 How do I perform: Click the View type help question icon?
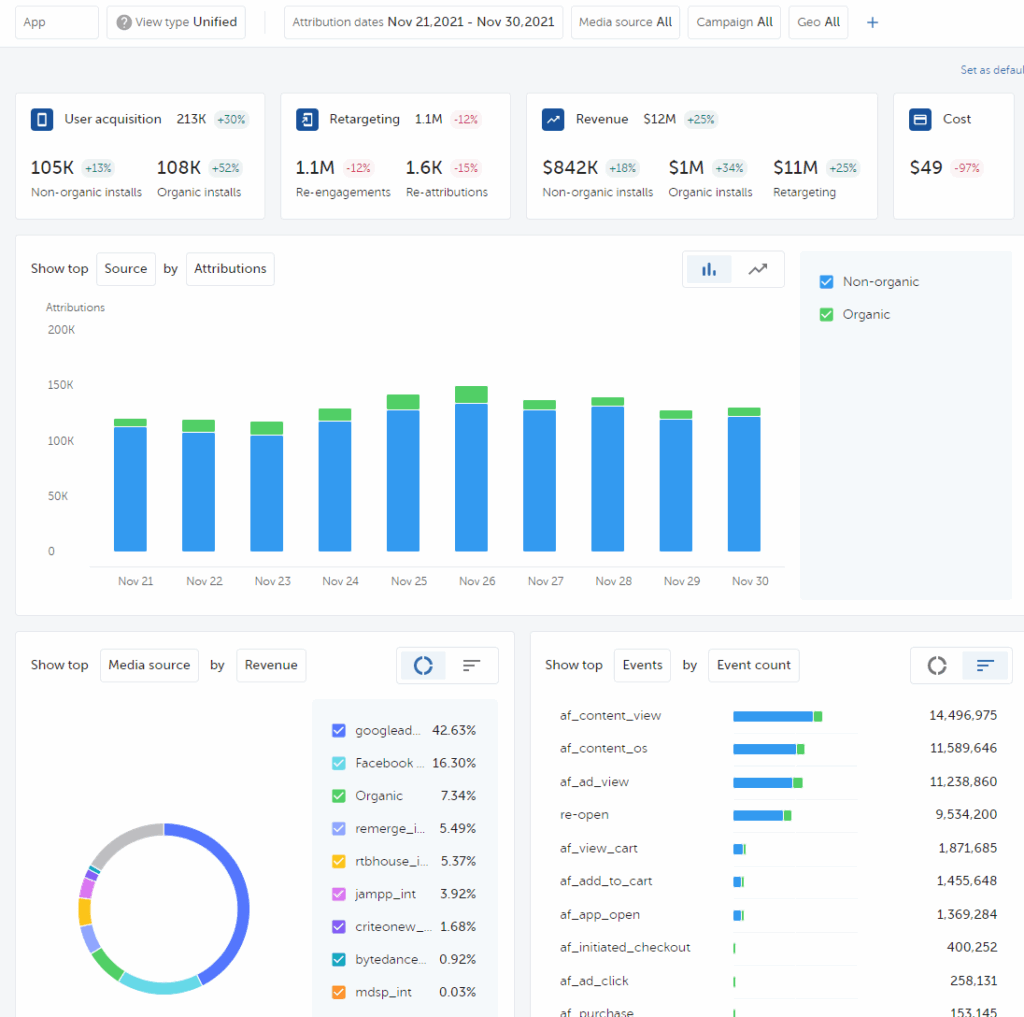123,22
